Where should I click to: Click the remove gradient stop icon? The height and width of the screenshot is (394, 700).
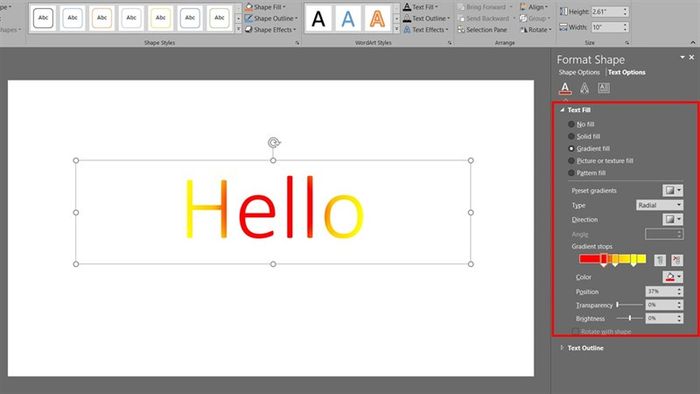click(x=677, y=260)
